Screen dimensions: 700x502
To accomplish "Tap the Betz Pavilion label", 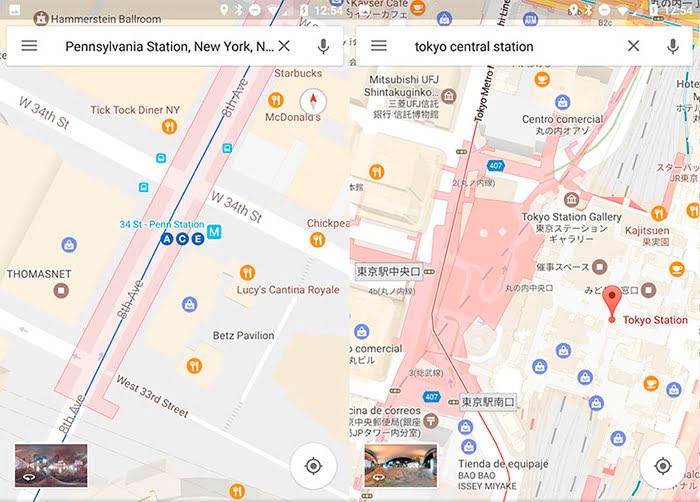I will pyautogui.click(x=243, y=335).
